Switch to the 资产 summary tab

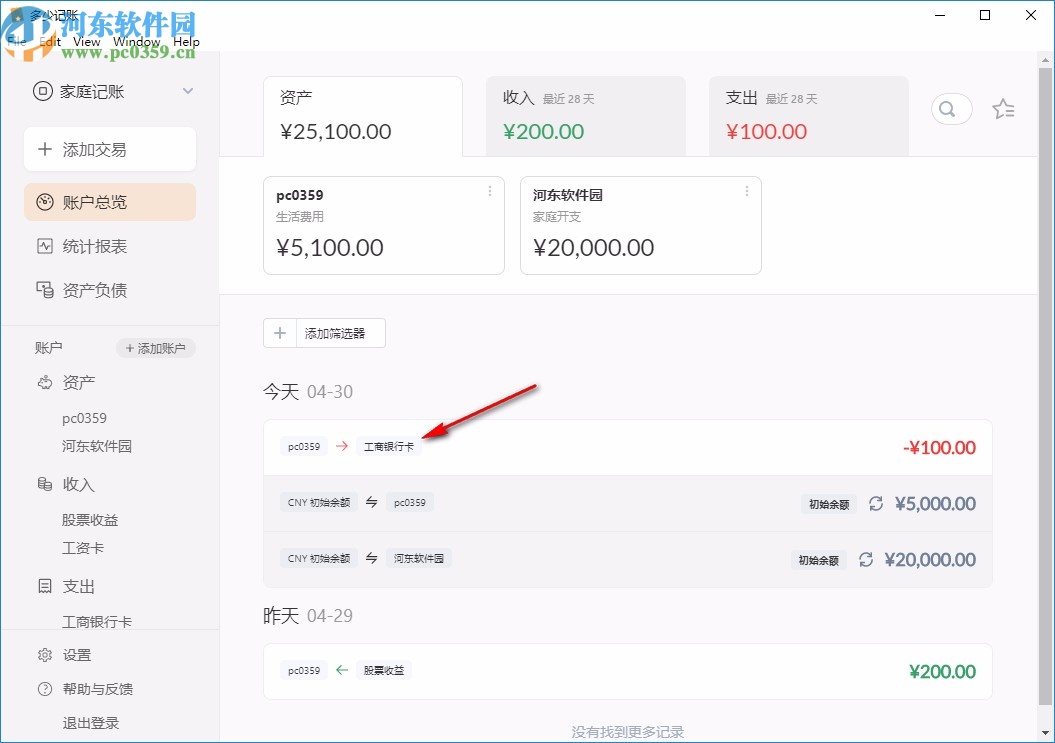click(363, 116)
